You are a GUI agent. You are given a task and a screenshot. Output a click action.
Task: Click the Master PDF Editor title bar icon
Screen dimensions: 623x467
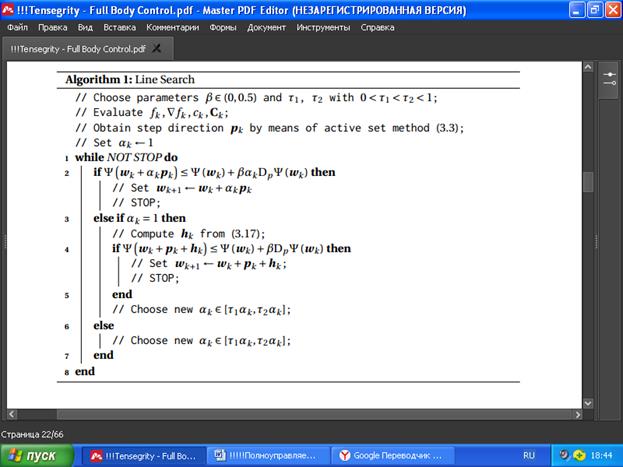8,9
